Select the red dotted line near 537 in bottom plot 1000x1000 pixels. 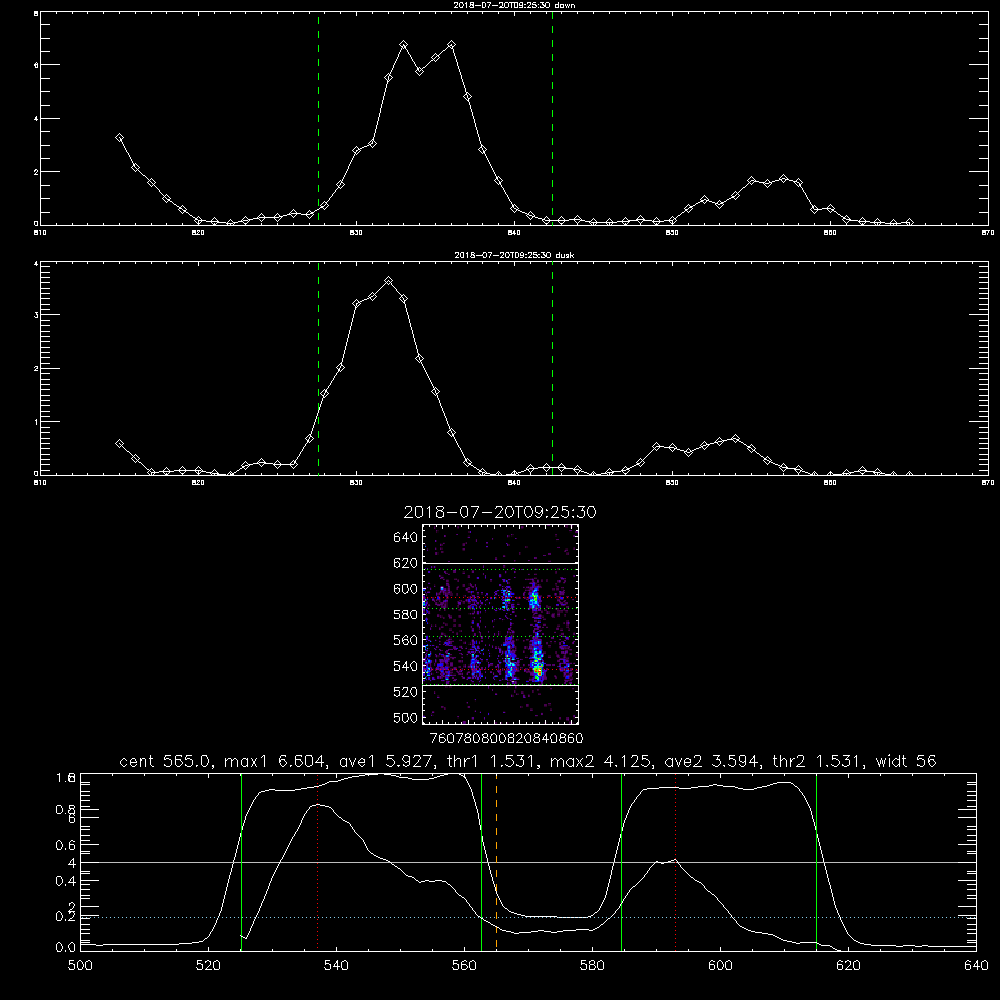coord(318,862)
